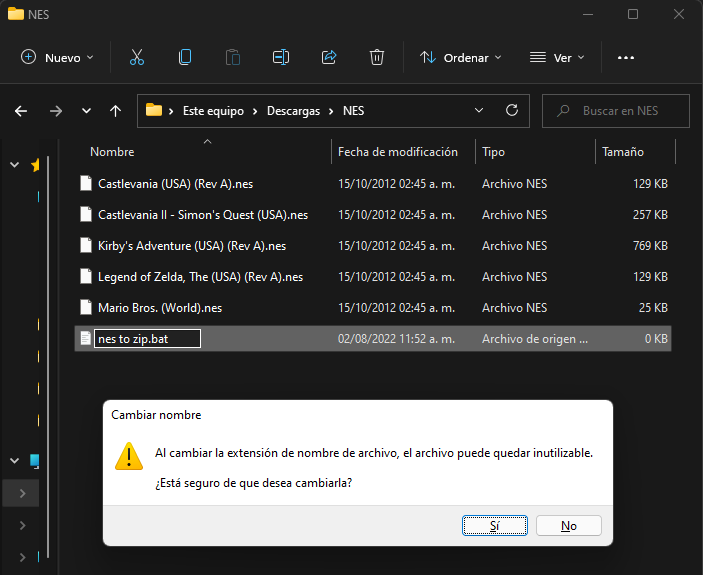
Task: Open recent locations chevron dropdown
Action: point(86,111)
